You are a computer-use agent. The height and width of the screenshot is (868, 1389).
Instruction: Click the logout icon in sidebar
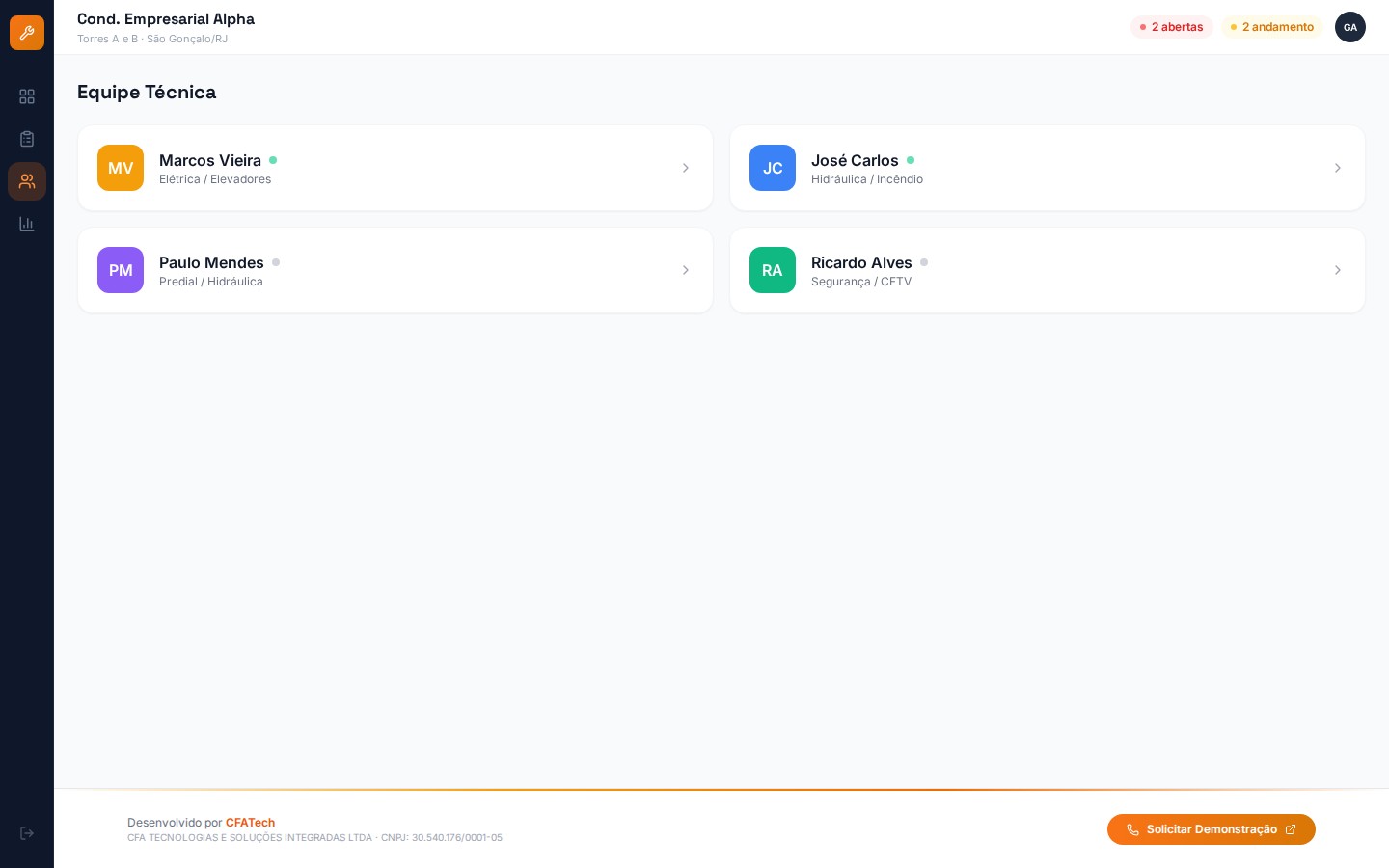[x=27, y=833]
